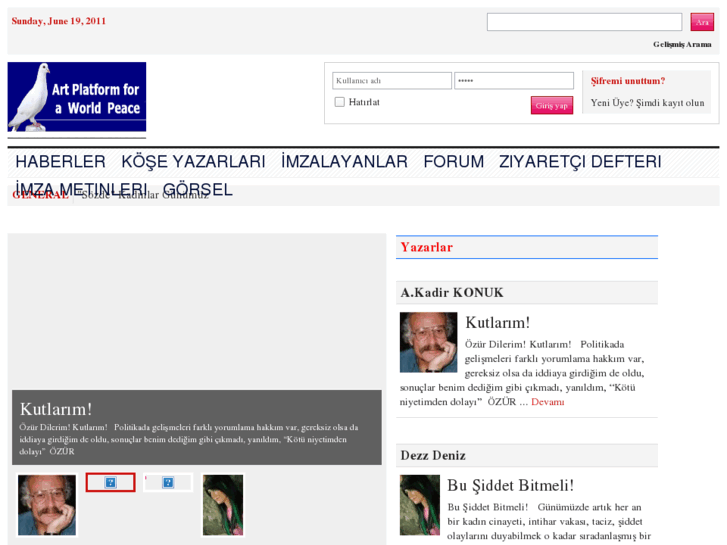Go to the FORUM menu item
The height and width of the screenshot is (545, 727).
[x=453, y=161]
